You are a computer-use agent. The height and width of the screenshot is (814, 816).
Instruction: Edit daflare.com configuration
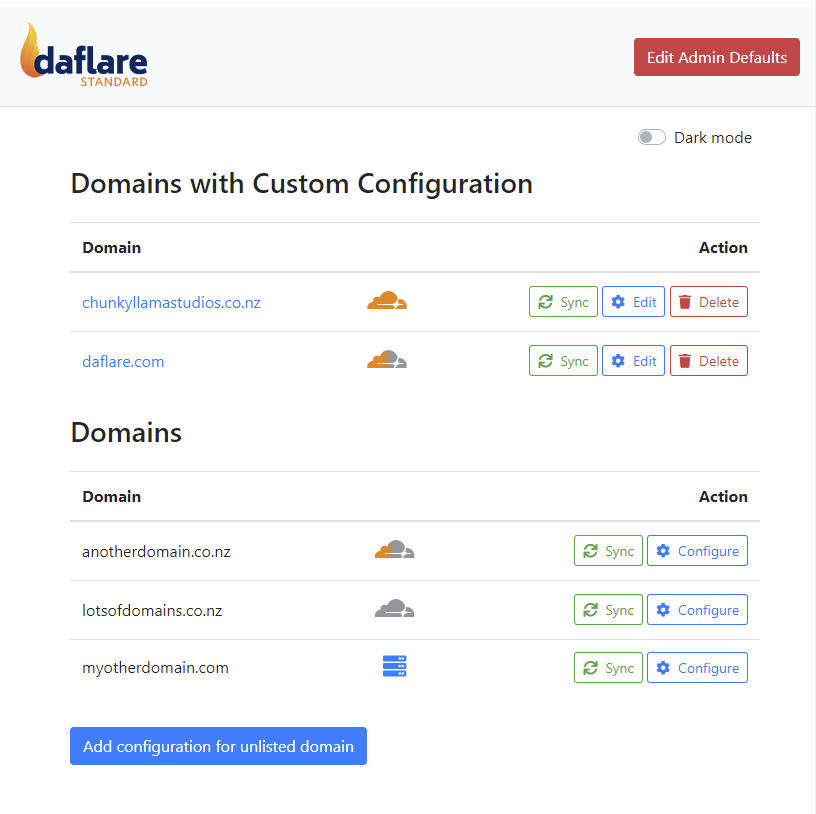tap(633, 361)
